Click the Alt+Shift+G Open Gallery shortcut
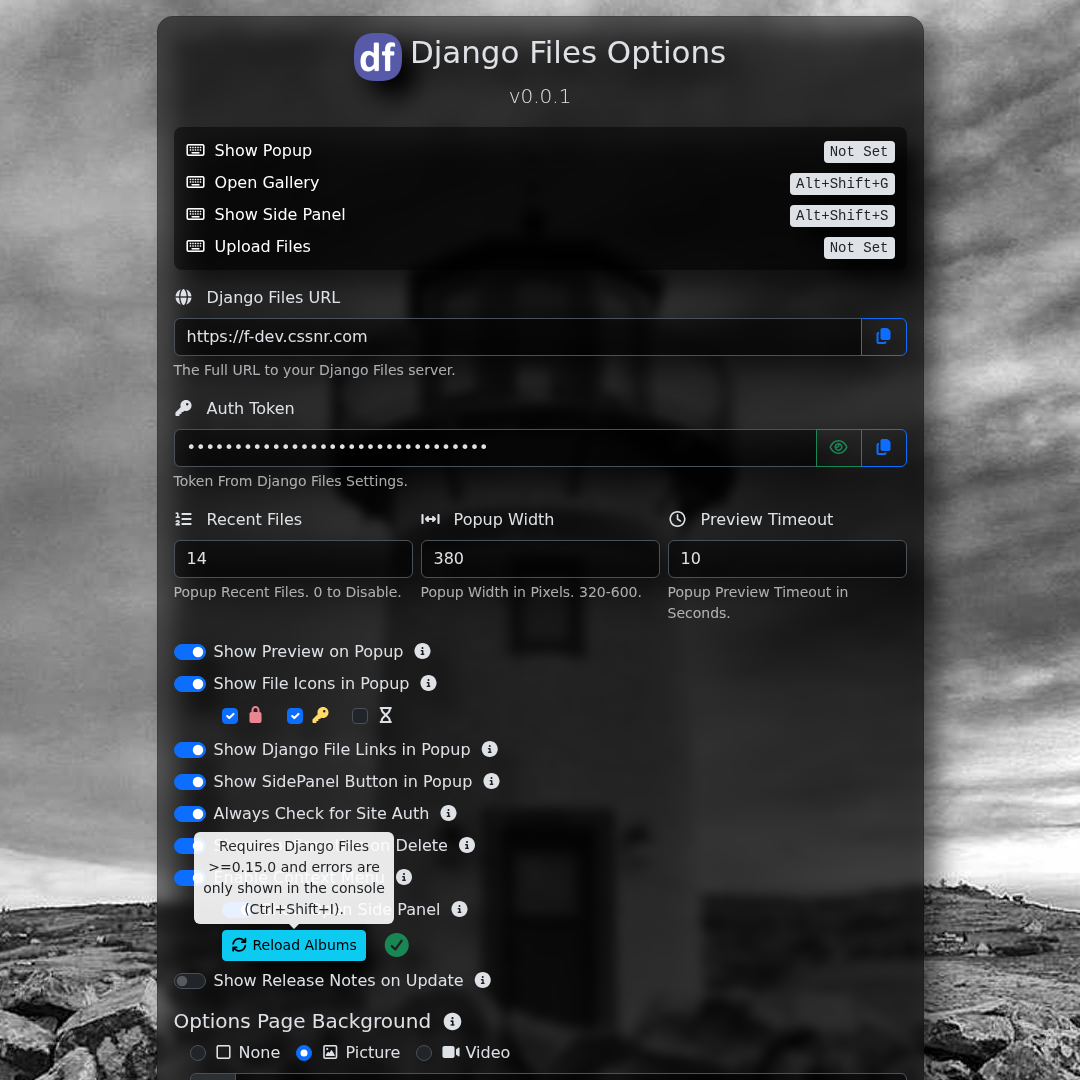Screen dimensions: 1080x1080 tap(841, 184)
